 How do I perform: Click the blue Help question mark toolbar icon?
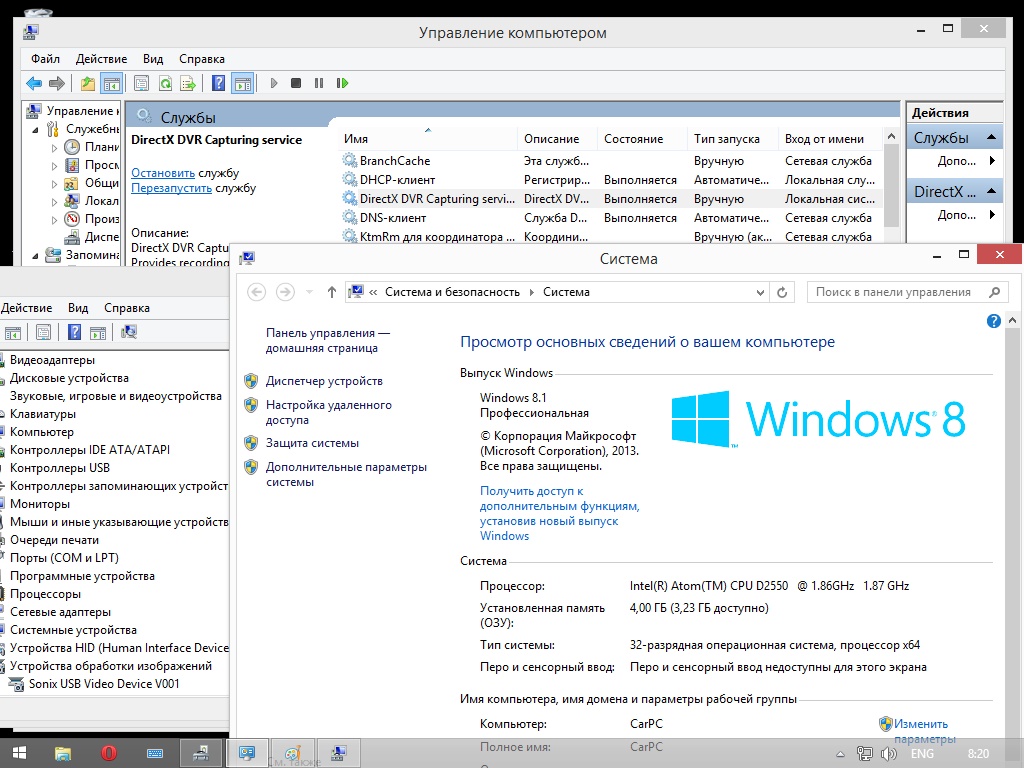pos(218,84)
